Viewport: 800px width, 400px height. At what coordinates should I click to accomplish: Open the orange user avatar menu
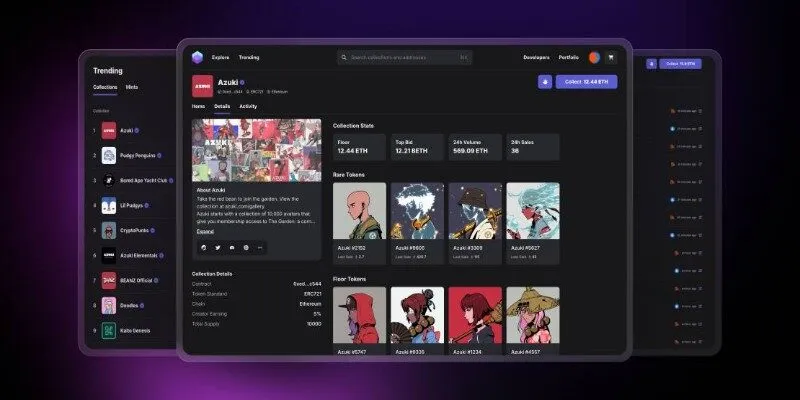point(594,58)
